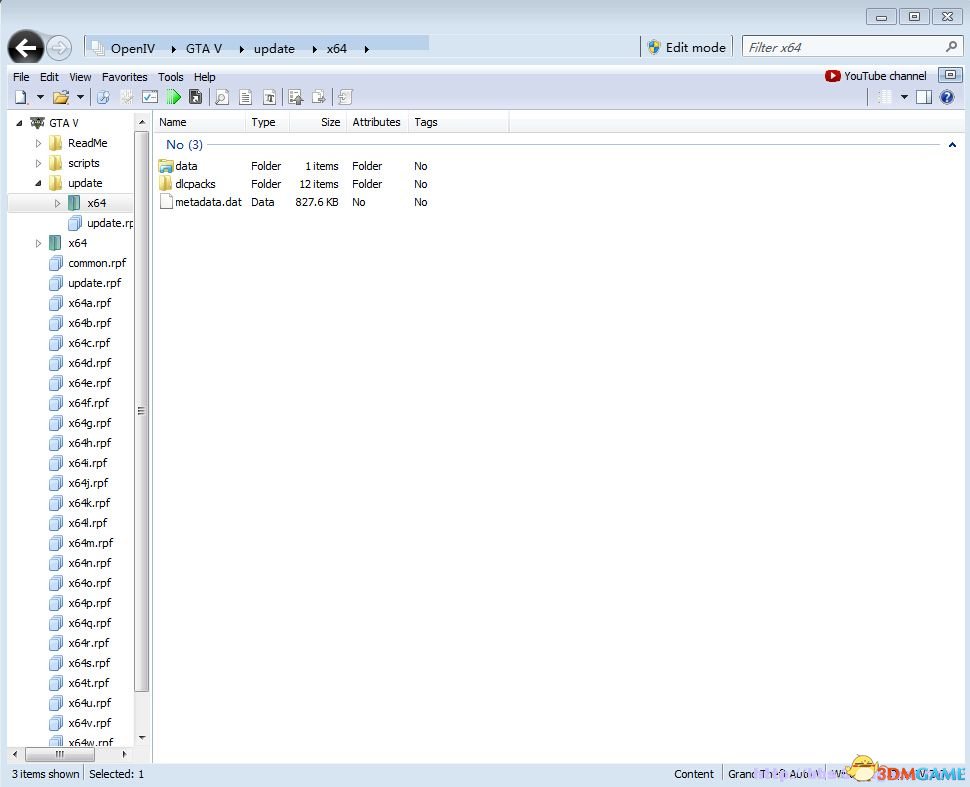Open the View menu

click(80, 77)
